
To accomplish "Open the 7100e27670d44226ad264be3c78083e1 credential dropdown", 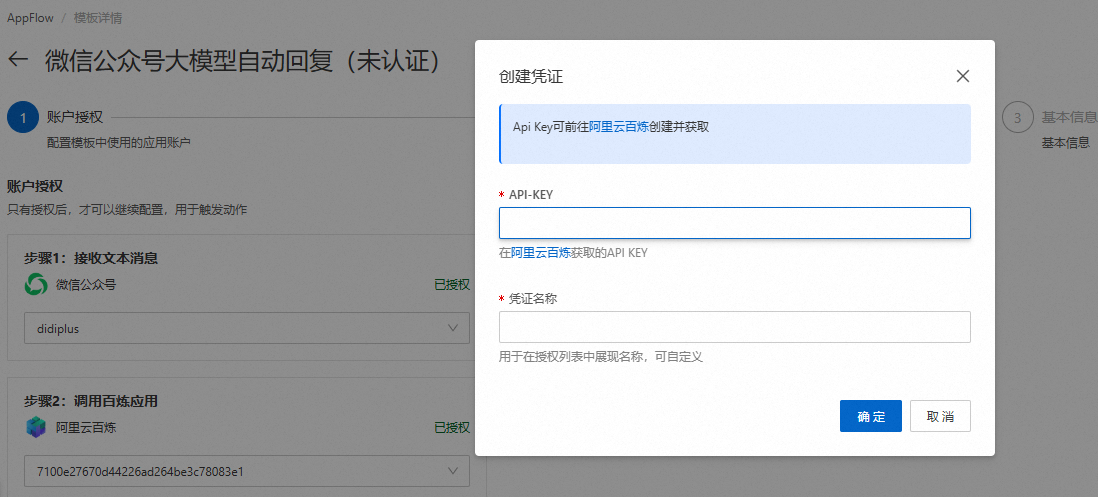I will 246,471.
